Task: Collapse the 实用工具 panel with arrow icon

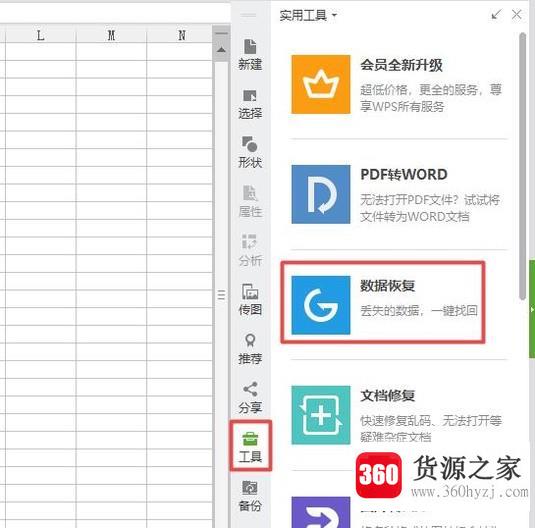Action: click(496, 14)
